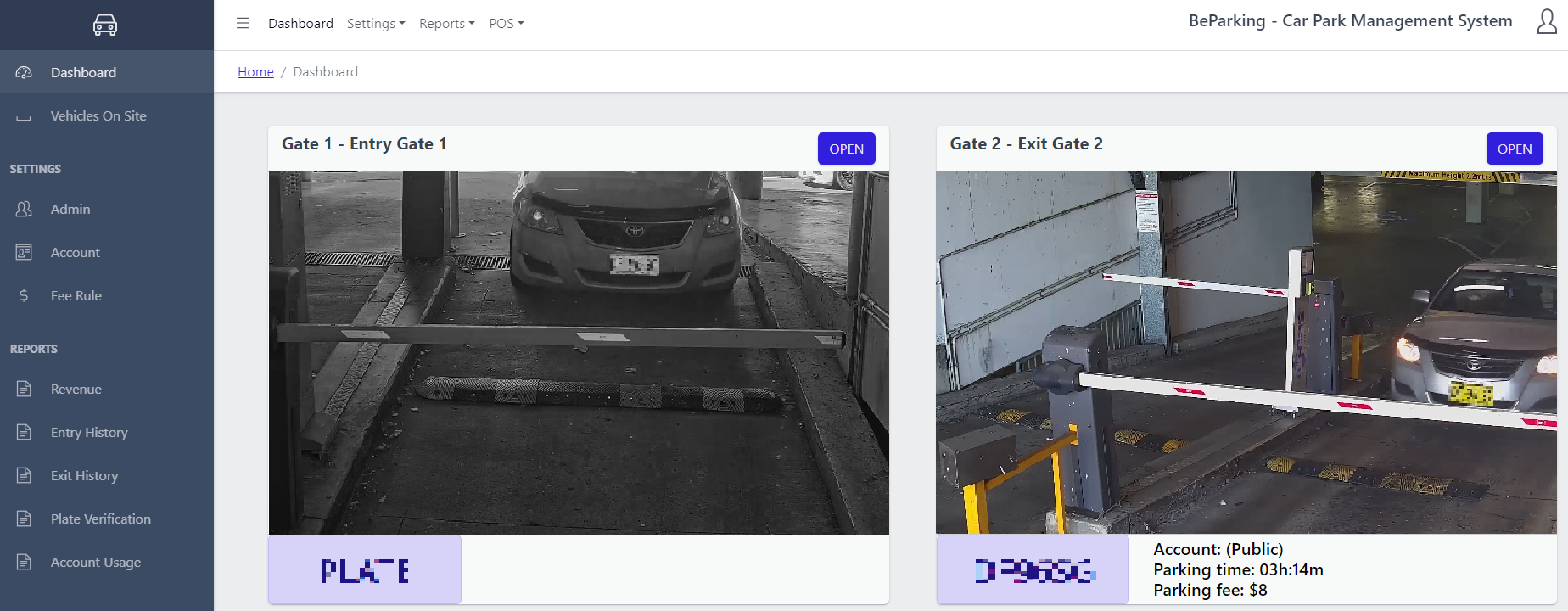Expand the POS dropdown menu
This screenshot has height=611, width=1568.
point(506,23)
